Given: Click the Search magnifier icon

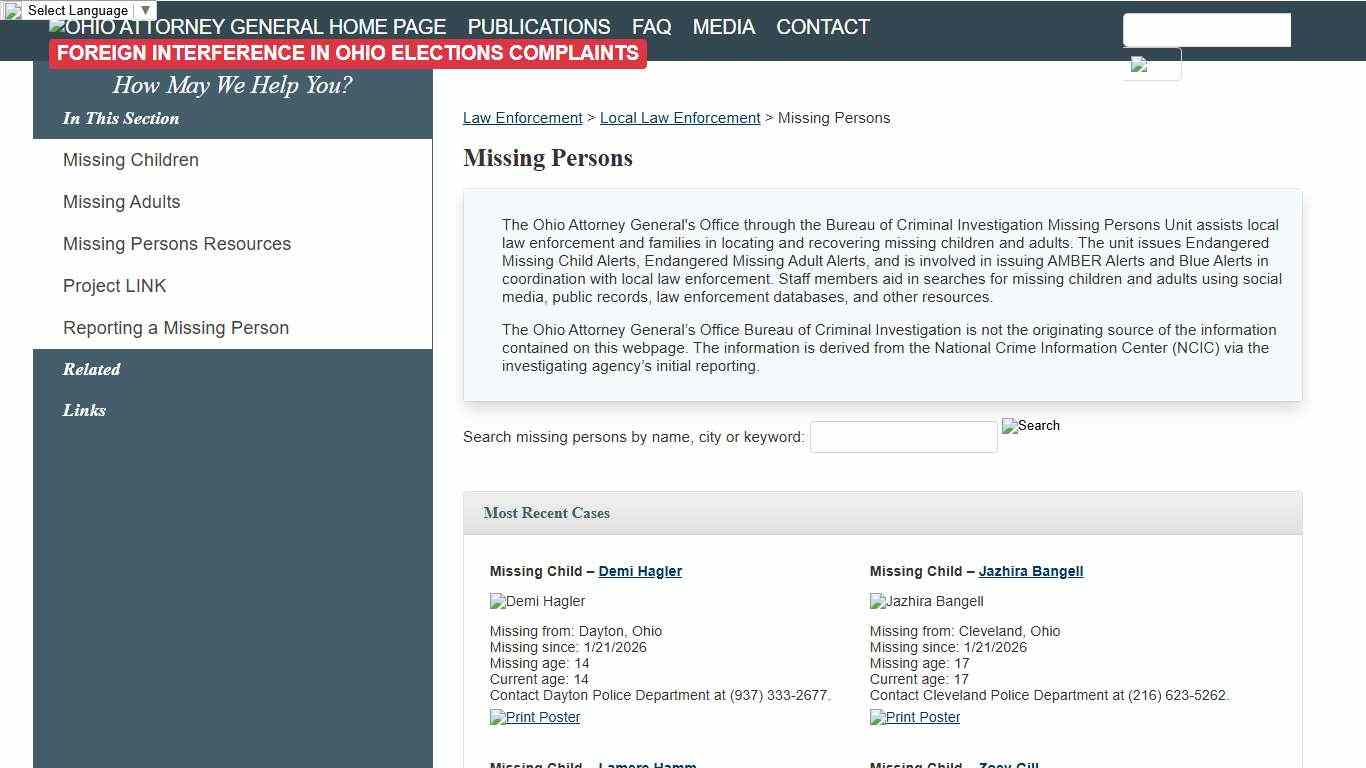Looking at the screenshot, I should point(1030,426).
